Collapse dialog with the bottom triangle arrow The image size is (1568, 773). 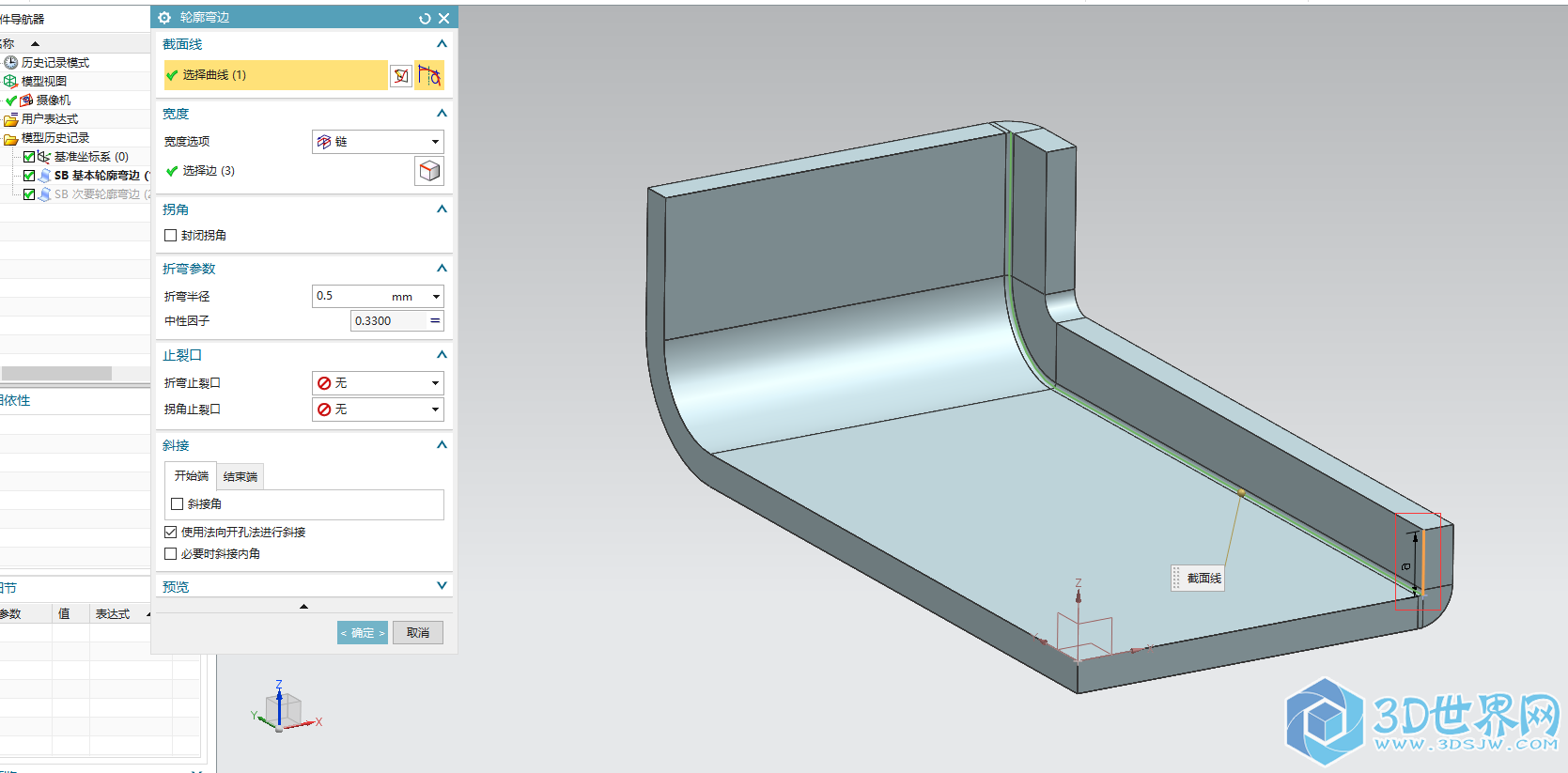click(303, 607)
